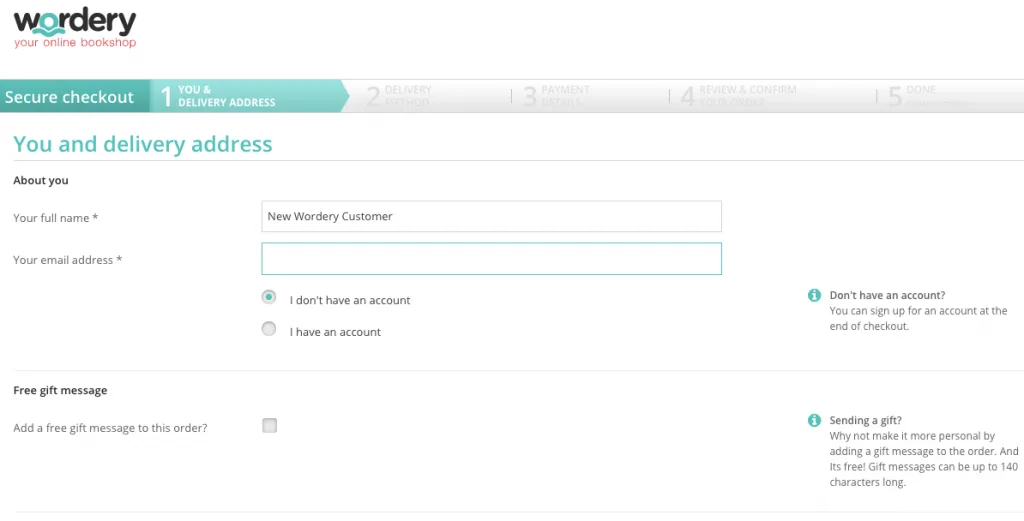Click the 'Your full name *' field label
The image size is (1024, 521).
[x=56, y=218]
